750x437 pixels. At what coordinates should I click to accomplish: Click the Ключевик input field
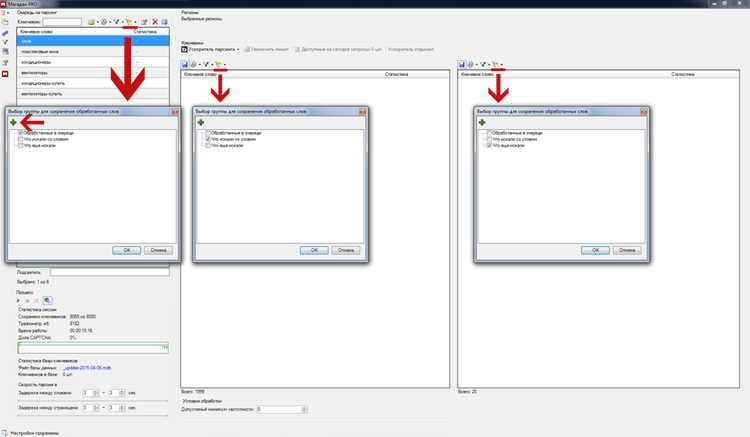(62, 22)
